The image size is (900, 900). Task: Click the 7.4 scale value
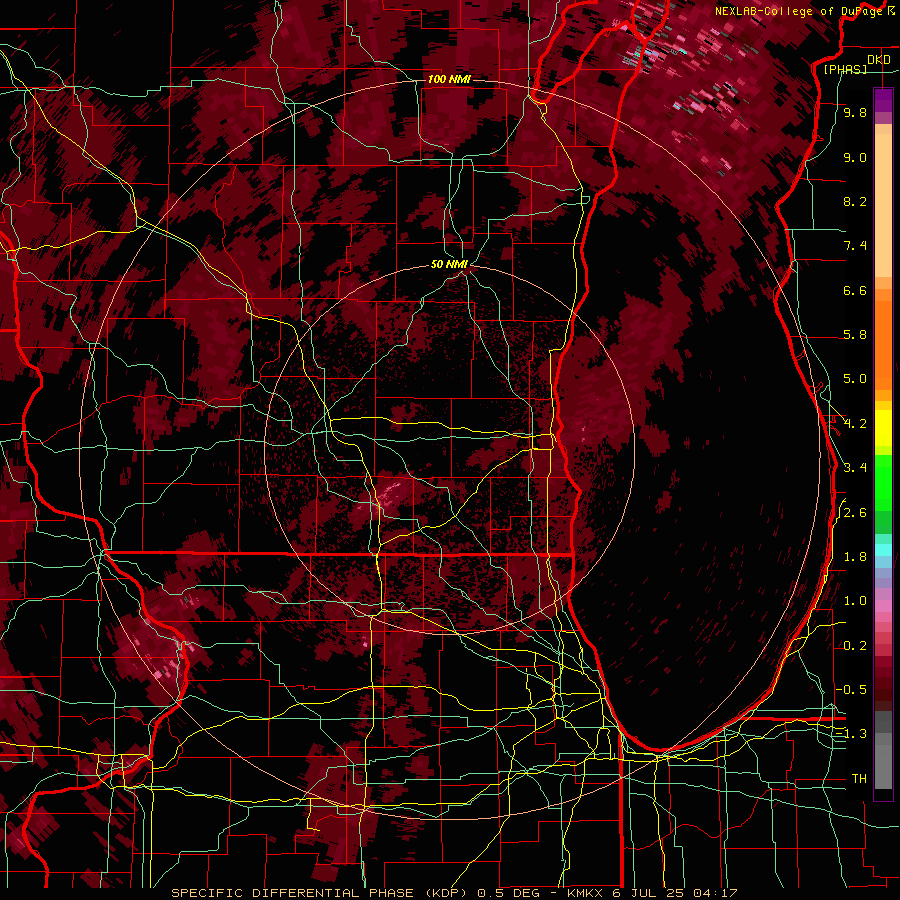855,246
